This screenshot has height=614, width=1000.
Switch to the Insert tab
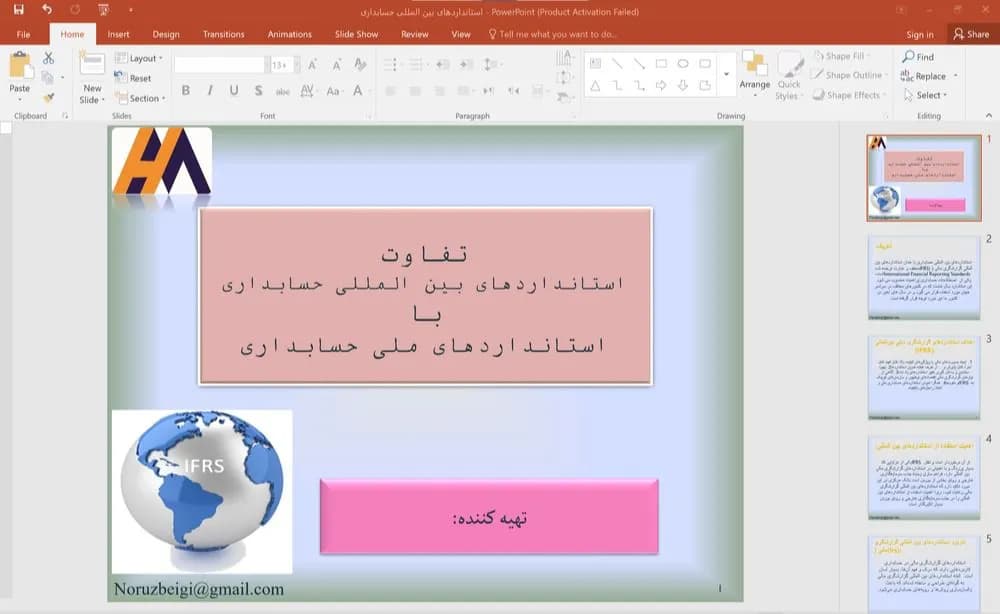click(x=118, y=34)
